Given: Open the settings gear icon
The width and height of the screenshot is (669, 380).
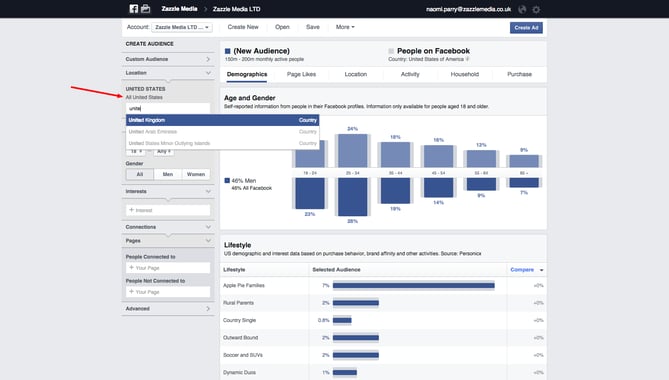Looking at the screenshot, I should click(x=536, y=9).
